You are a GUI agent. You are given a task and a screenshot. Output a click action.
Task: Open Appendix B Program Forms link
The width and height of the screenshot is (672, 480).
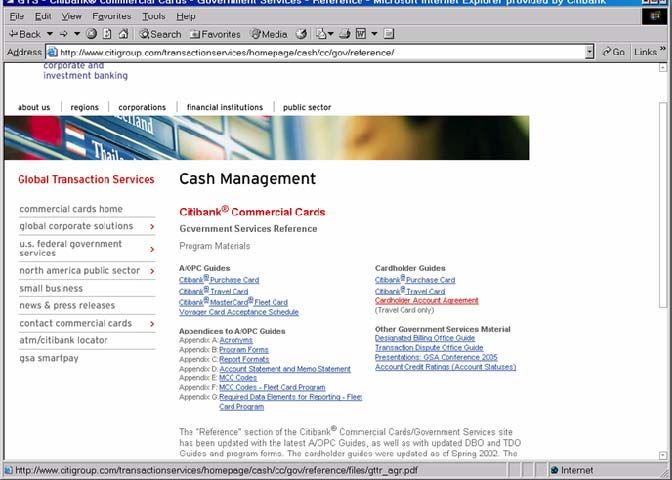tap(244, 350)
